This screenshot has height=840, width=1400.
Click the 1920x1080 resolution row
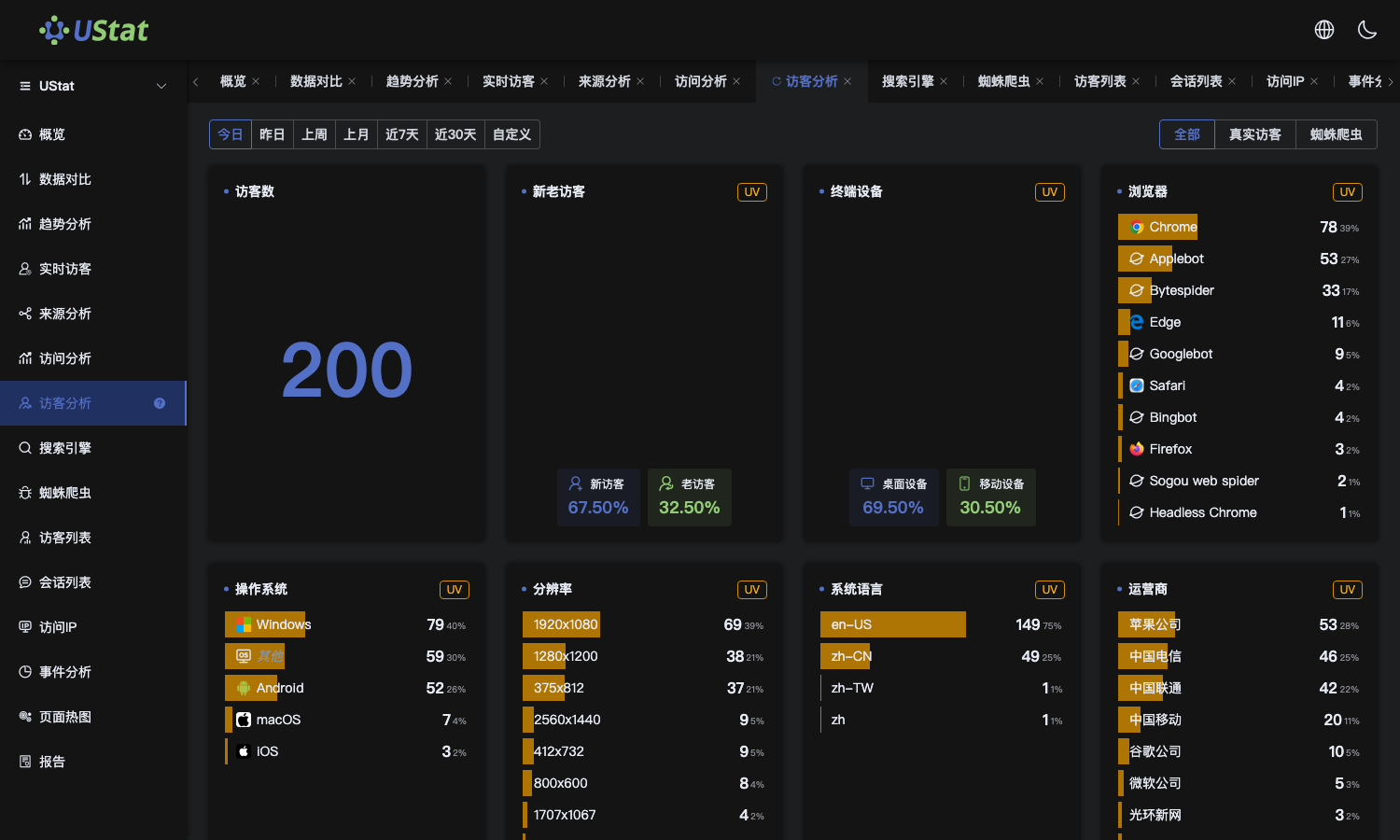[x=644, y=624]
